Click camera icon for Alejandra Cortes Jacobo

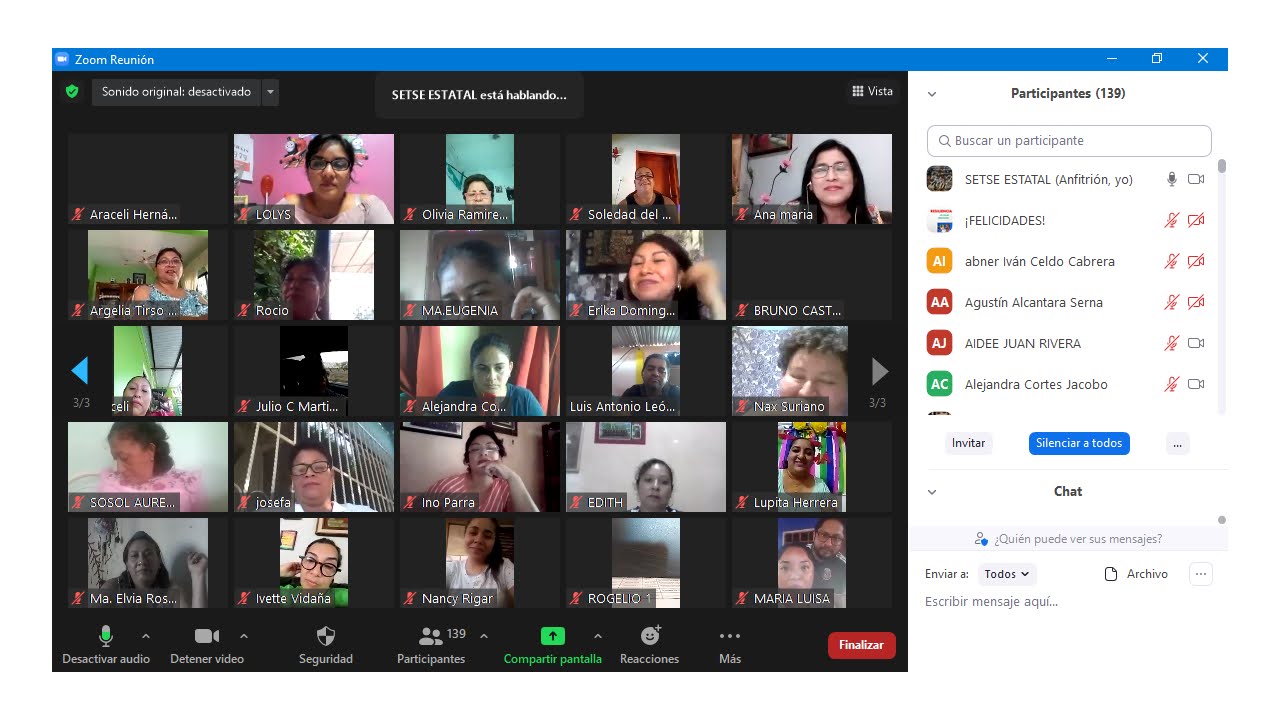1196,385
